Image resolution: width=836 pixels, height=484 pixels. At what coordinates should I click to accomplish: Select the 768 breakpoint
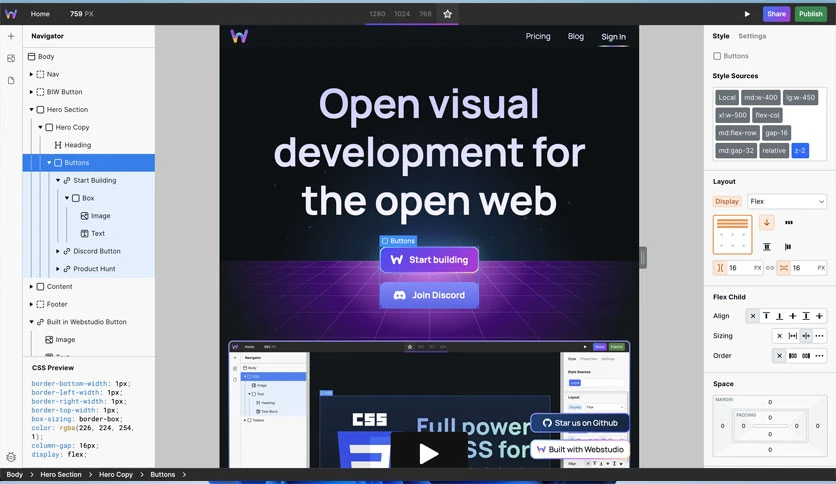(425, 14)
